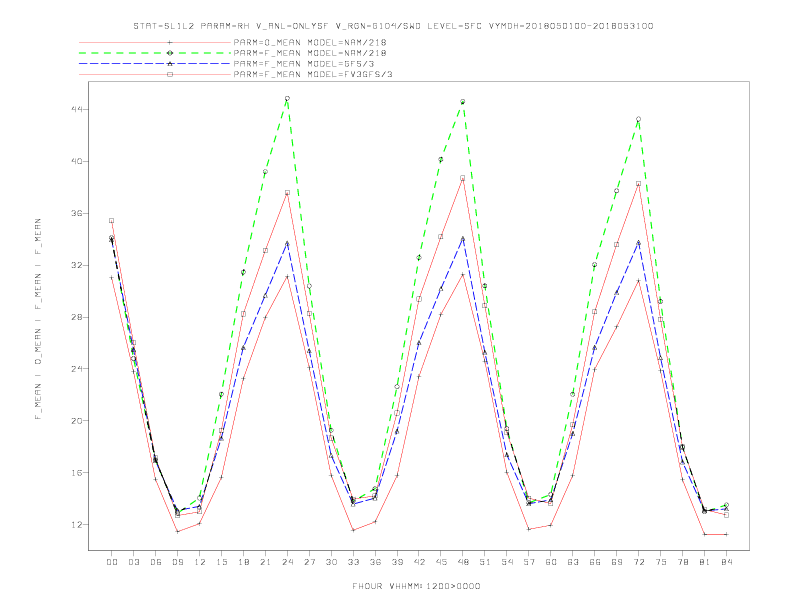Select legend entry PARM=F_MEAN MODEL=GFS/3
Image resolution: width=792 pixels, height=612 pixels.
click(x=304, y=64)
